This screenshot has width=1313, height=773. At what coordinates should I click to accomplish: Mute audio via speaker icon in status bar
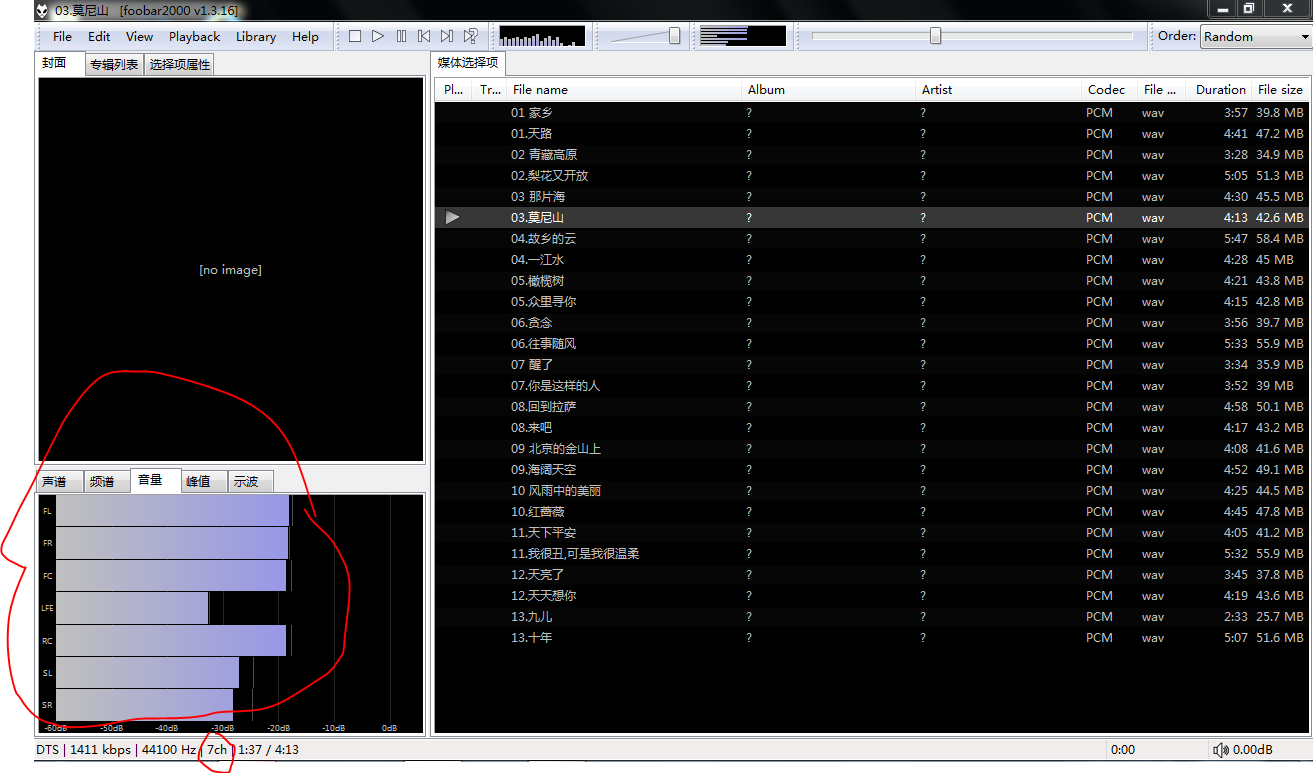tap(1222, 749)
